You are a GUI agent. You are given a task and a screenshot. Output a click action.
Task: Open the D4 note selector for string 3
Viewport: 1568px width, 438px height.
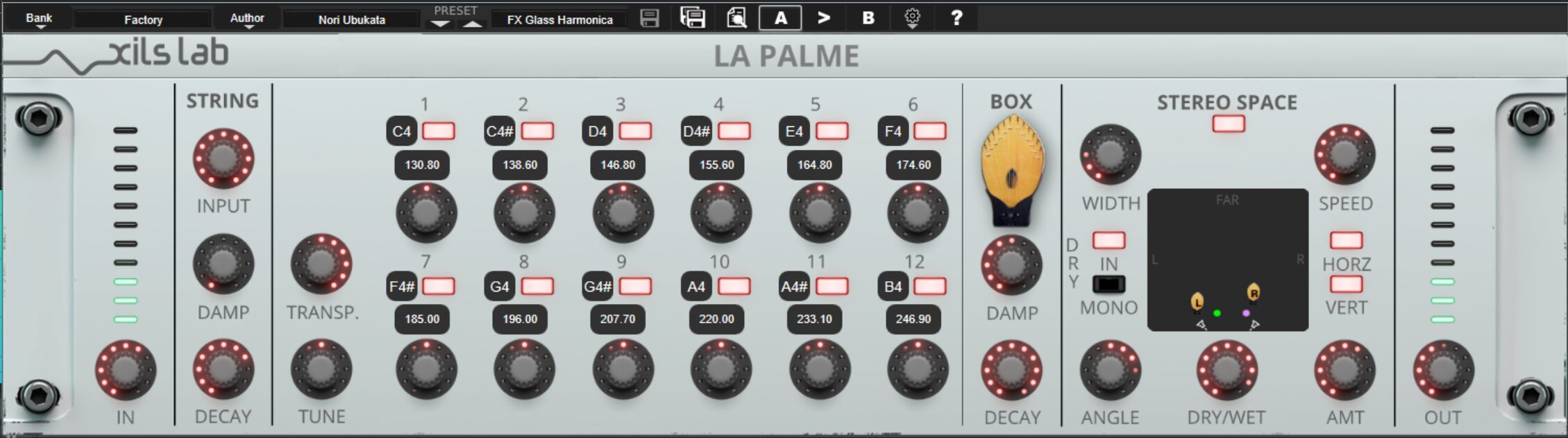point(598,131)
